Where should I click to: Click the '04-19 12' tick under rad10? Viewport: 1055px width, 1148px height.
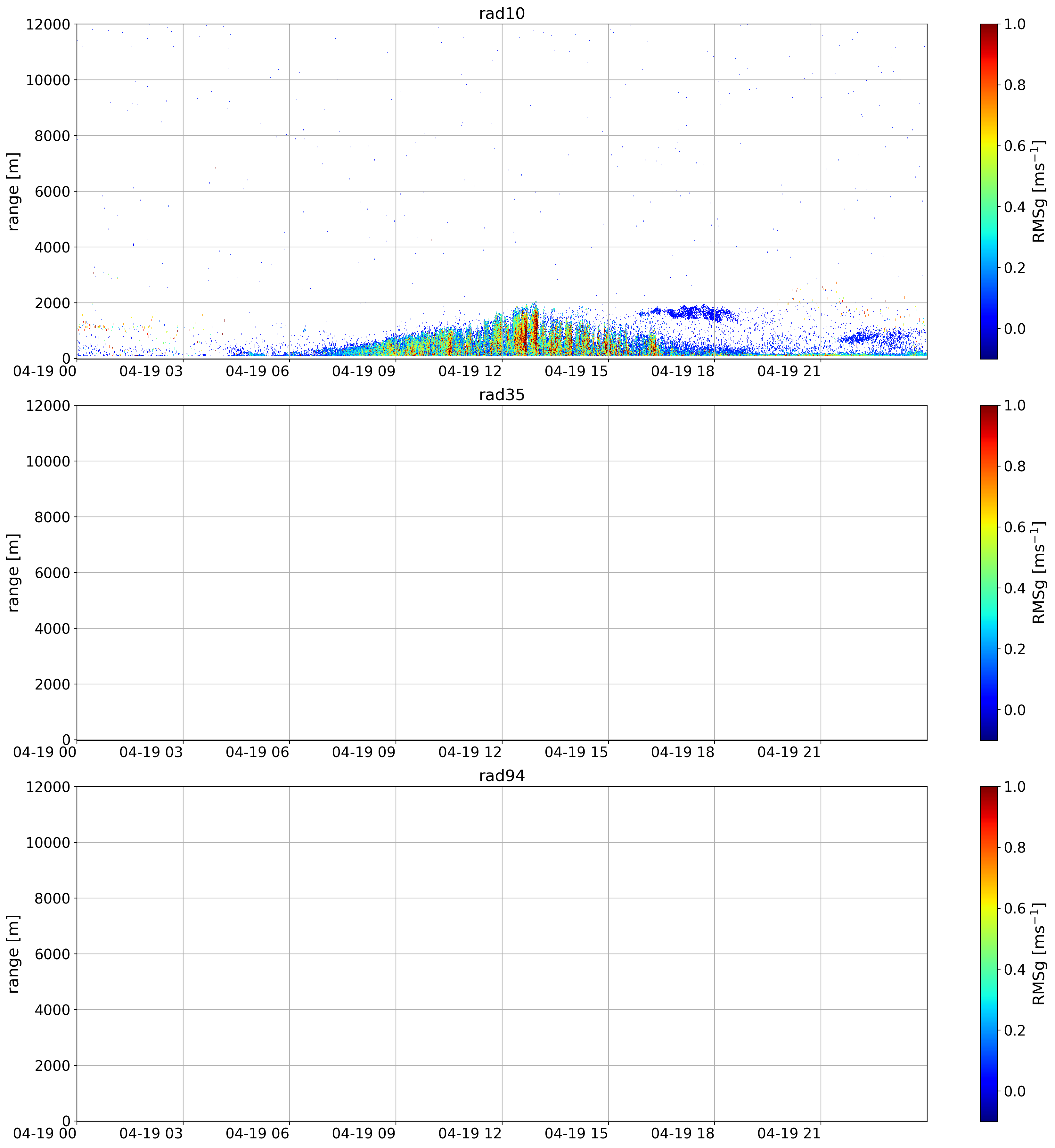(x=470, y=371)
